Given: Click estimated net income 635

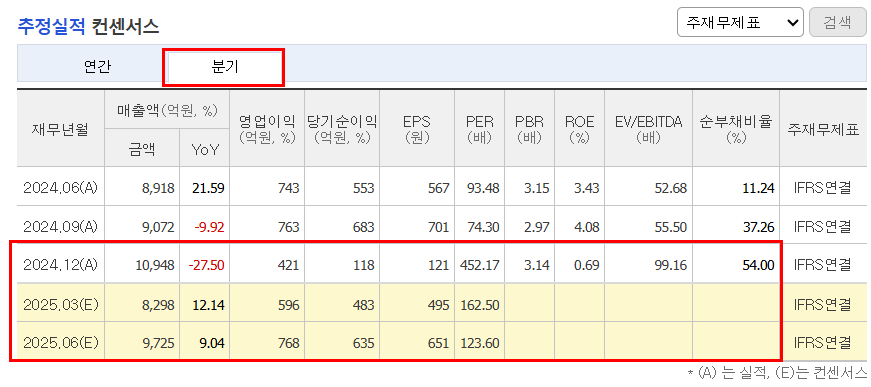Looking at the screenshot, I should (x=363, y=344).
